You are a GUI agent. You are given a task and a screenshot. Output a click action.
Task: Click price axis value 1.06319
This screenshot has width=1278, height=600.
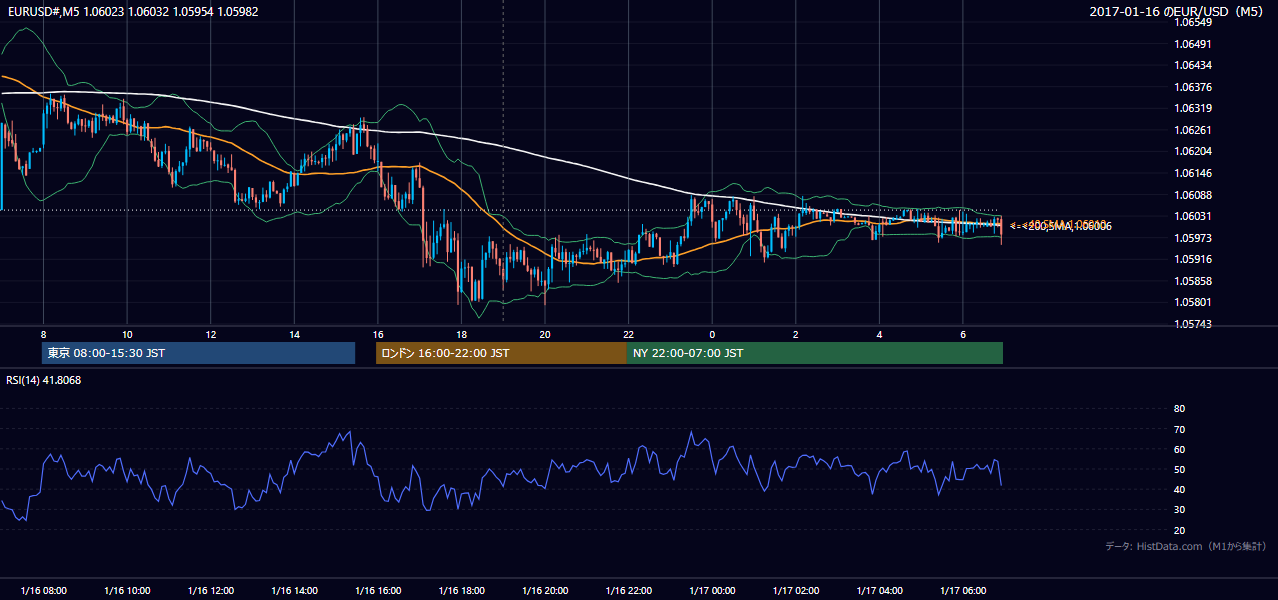point(1192,108)
